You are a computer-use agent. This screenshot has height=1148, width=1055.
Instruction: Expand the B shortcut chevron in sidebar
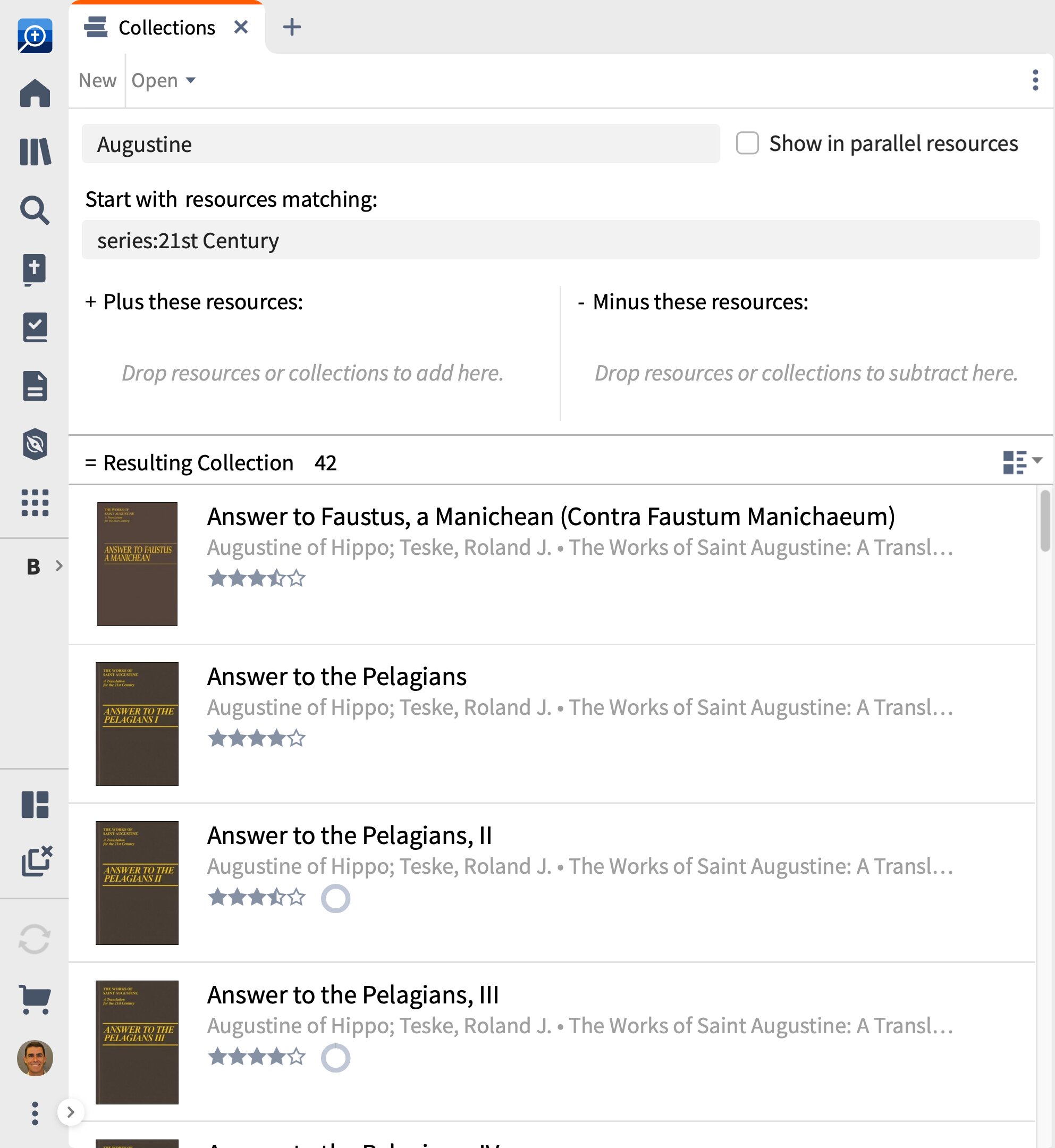click(x=59, y=565)
